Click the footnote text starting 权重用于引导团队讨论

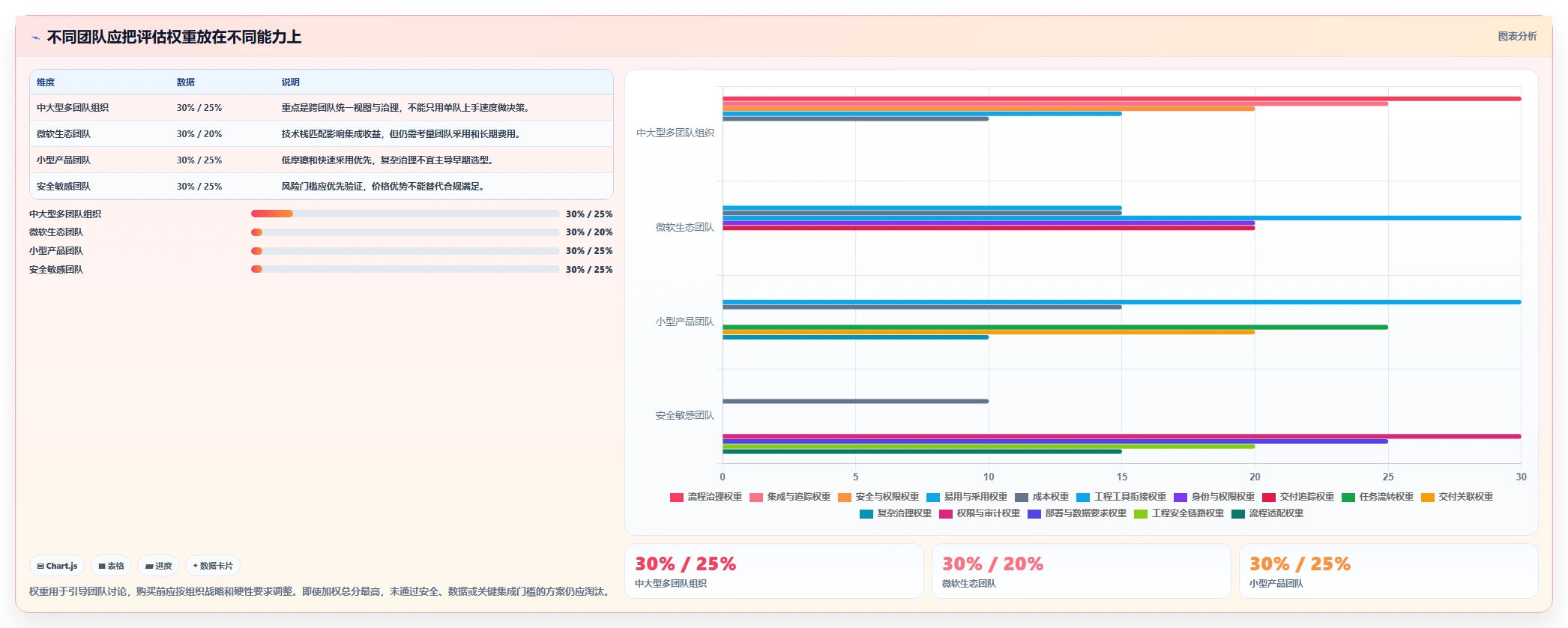(x=321, y=592)
